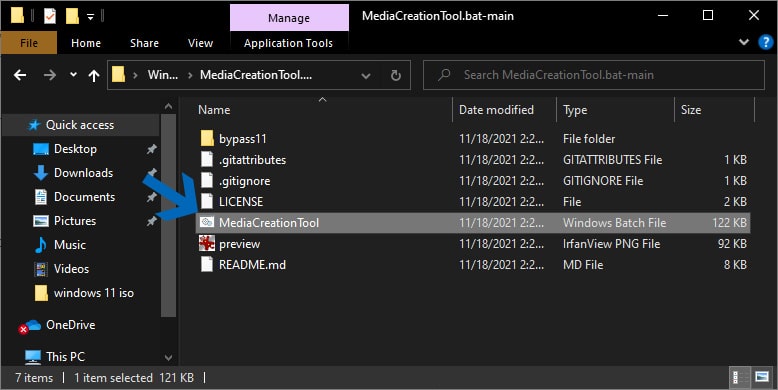This screenshot has width=778, height=390.
Task: Select OneDrive in the navigation pane
Action: click(x=70, y=325)
